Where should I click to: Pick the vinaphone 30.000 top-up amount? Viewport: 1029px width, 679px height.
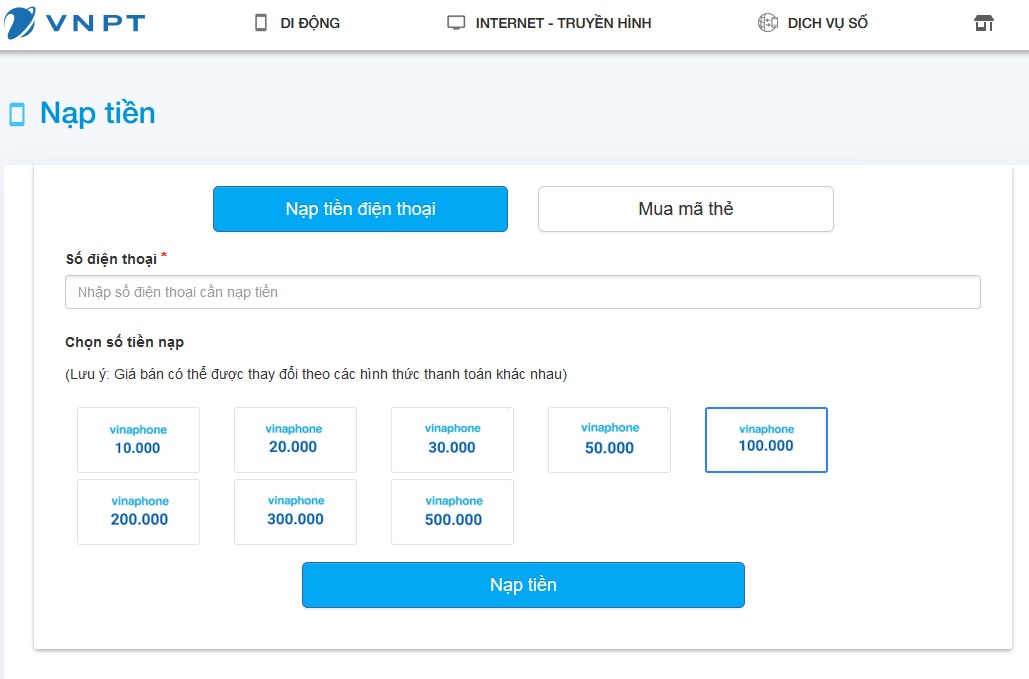[x=452, y=440]
